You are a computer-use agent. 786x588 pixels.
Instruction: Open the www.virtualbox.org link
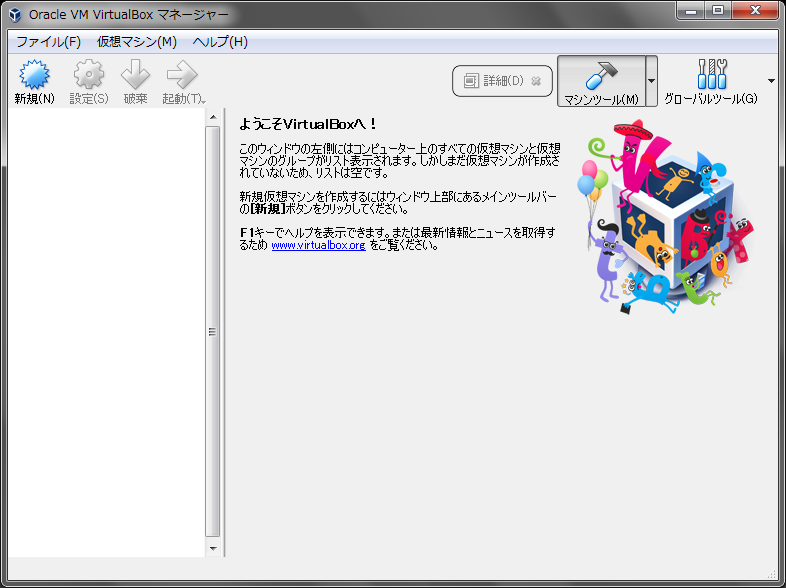[x=318, y=245]
